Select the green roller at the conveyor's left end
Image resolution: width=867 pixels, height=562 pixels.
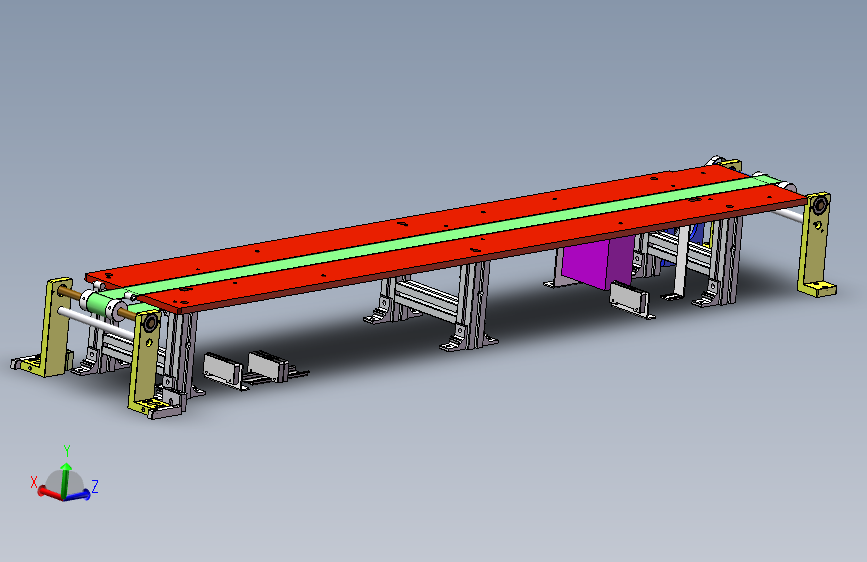(x=101, y=304)
